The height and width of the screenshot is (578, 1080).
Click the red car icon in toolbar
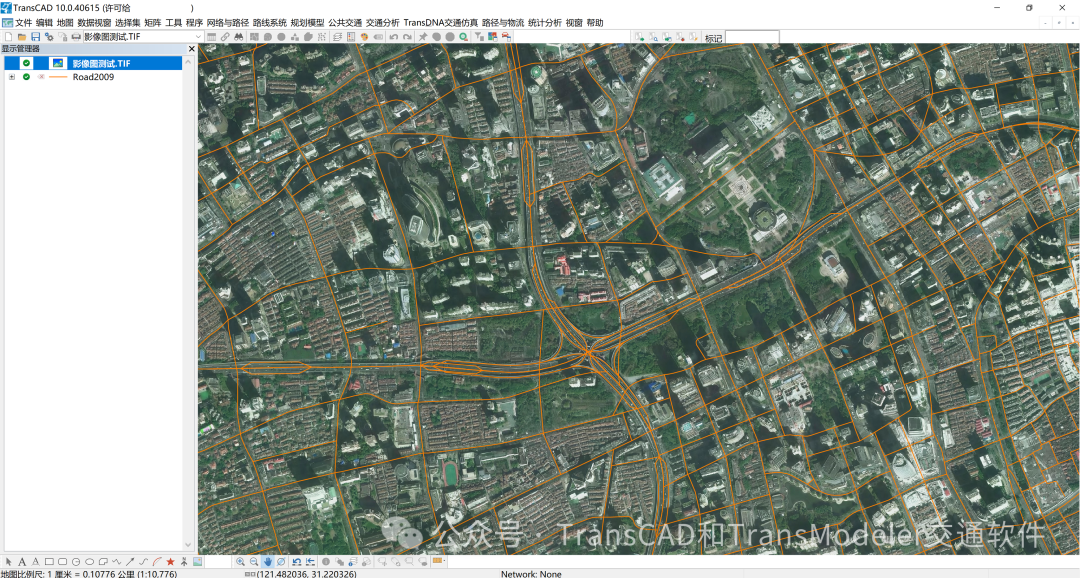506,37
